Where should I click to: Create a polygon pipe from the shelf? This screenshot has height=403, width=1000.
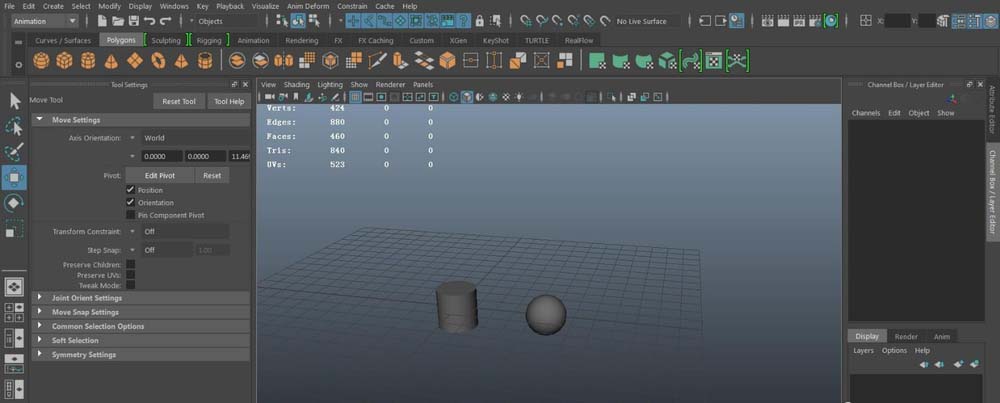tap(205, 61)
